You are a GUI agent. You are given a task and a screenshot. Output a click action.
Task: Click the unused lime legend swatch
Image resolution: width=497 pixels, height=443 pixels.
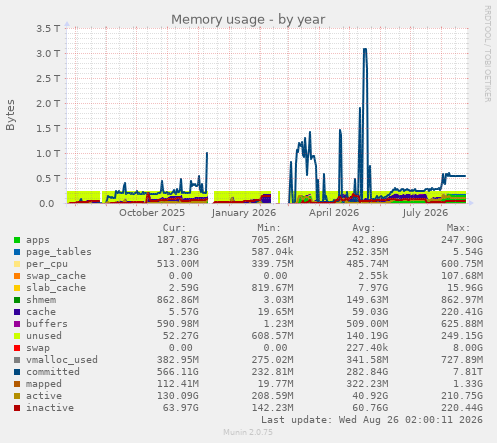point(17,336)
